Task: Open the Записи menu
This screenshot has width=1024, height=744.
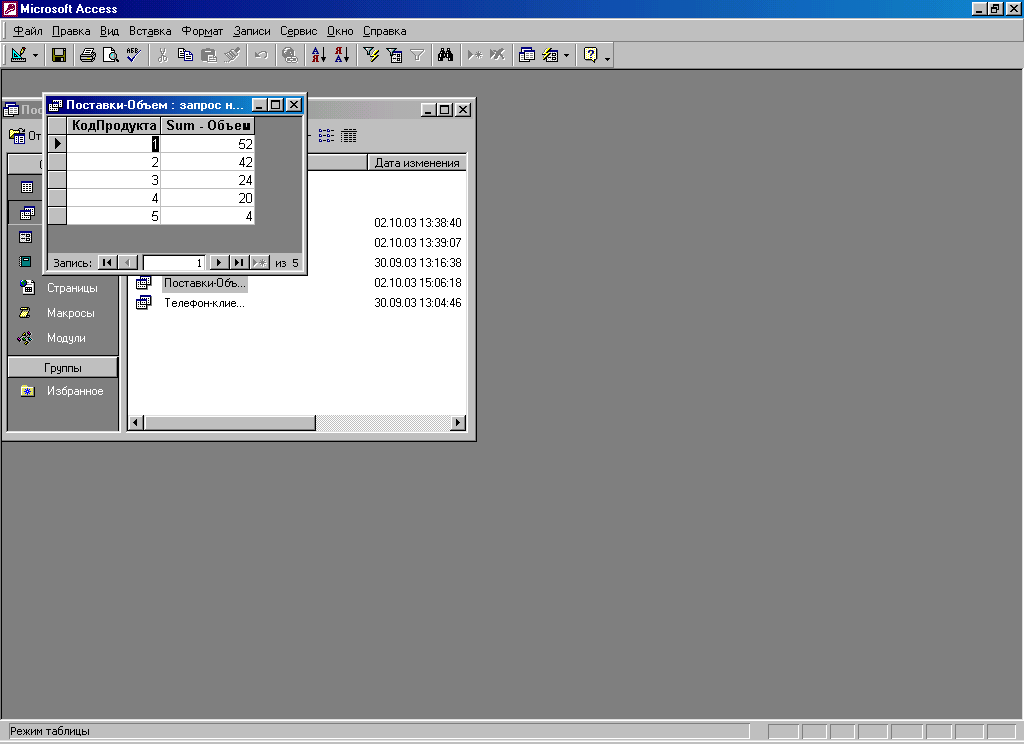Action: (x=252, y=31)
